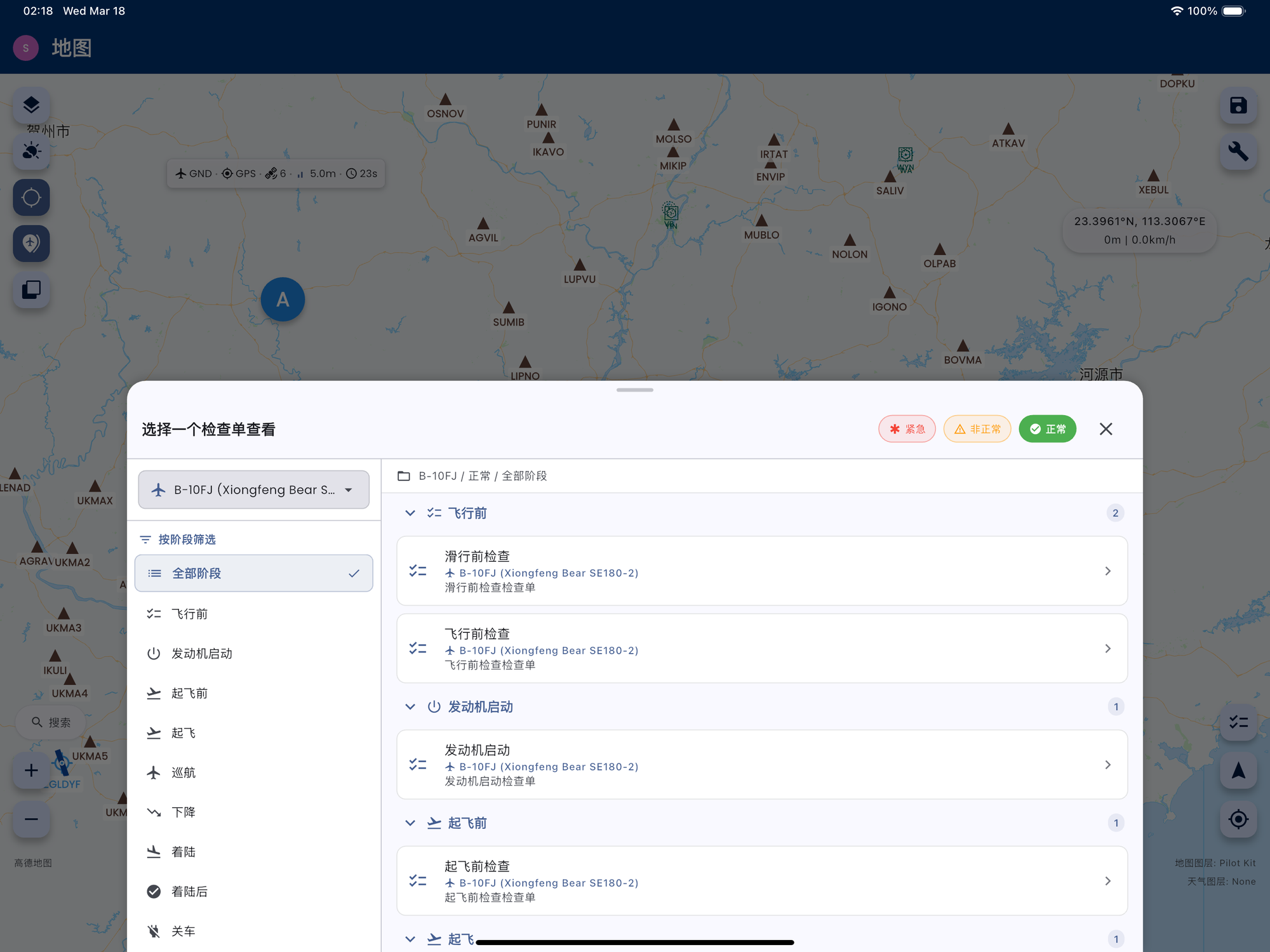This screenshot has width=1270, height=952.
Task: Open the wrench tools icon
Action: pyautogui.click(x=1238, y=151)
